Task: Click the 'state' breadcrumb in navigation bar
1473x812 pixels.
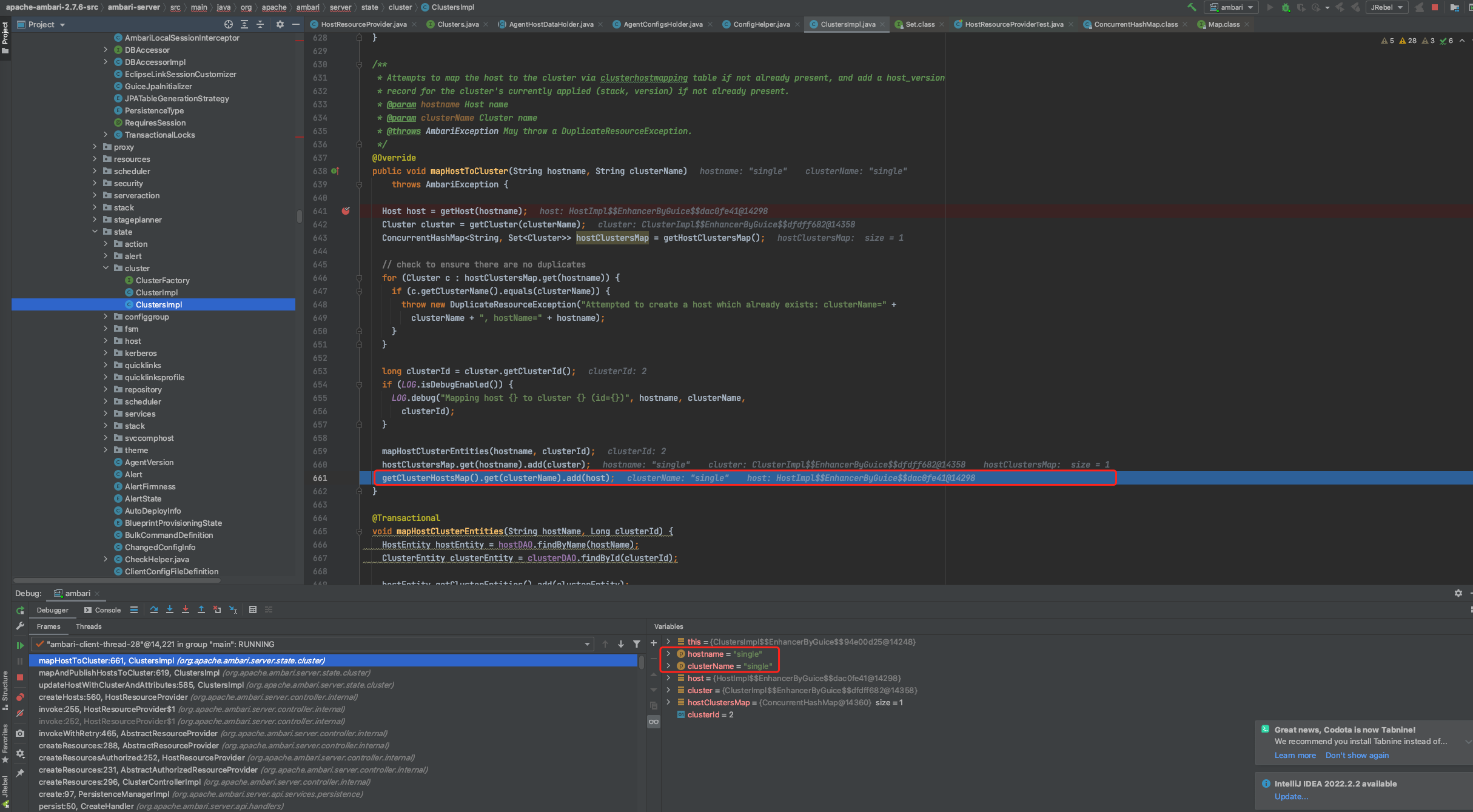Action: click(369, 7)
